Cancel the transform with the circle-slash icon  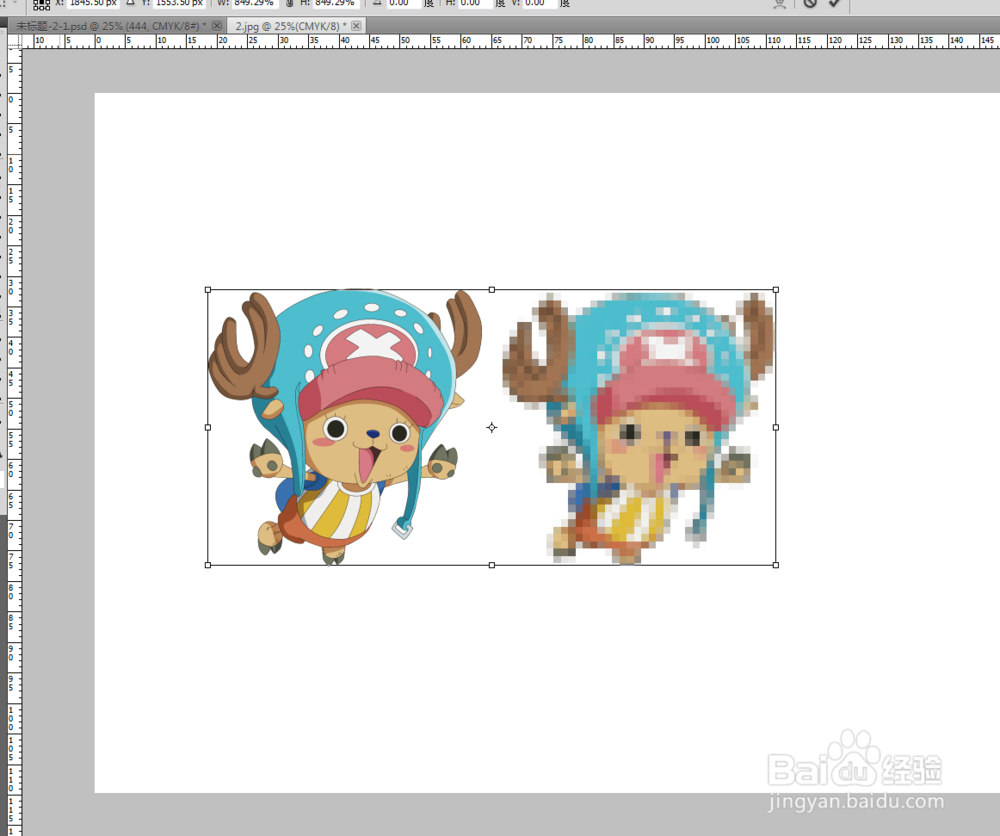point(810,3)
